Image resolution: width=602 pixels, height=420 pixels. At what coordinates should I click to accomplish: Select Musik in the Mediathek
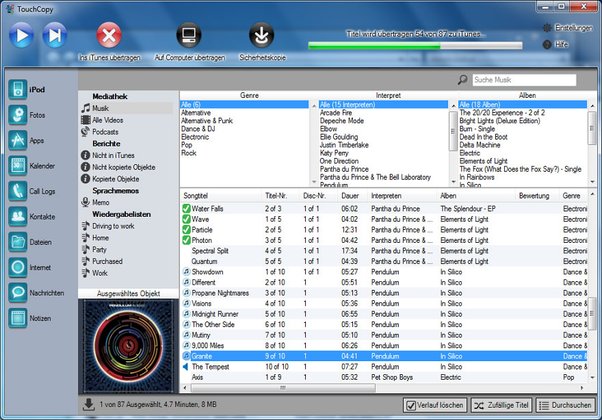(126, 108)
